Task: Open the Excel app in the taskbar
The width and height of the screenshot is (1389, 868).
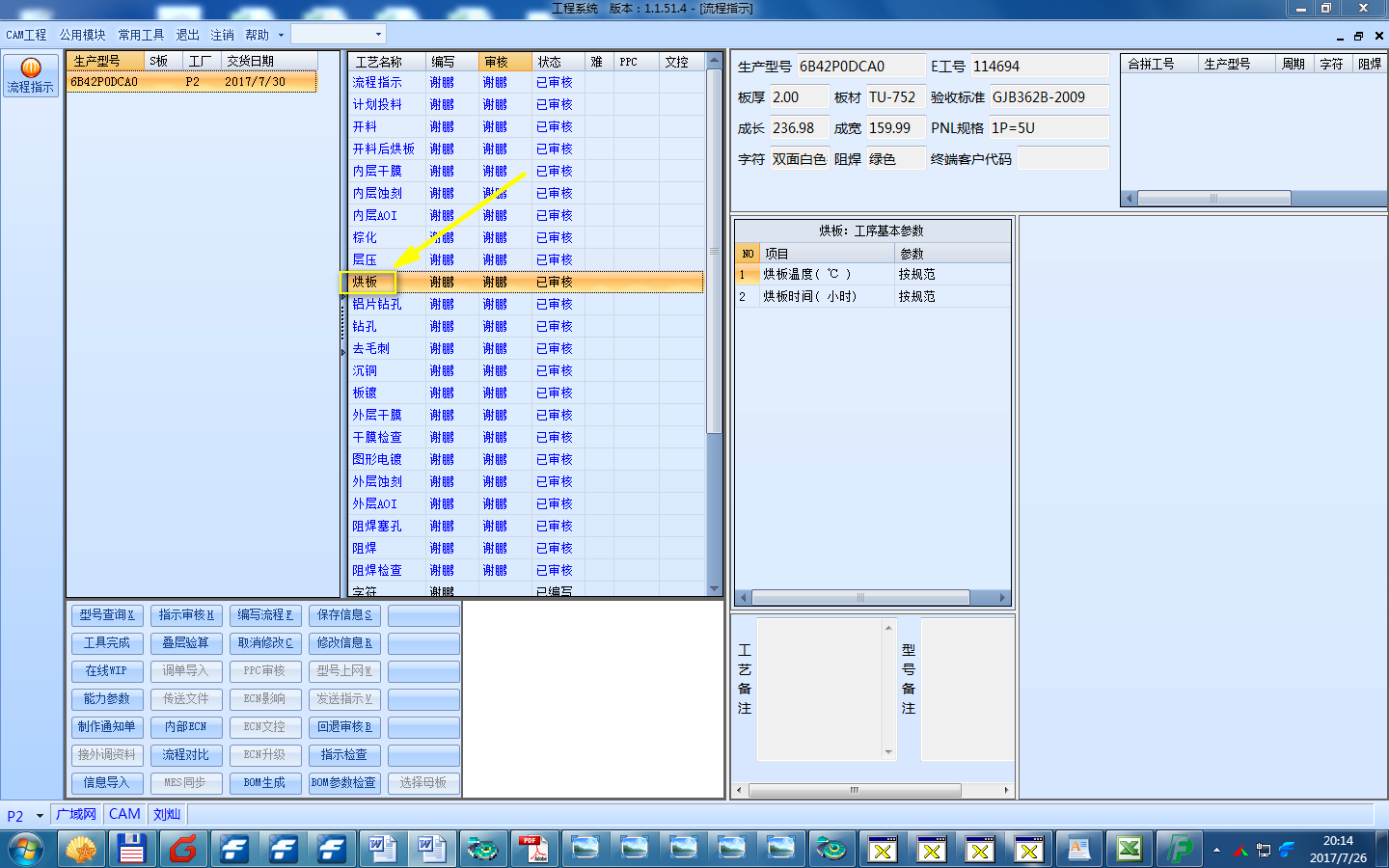Action: (x=1130, y=850)
